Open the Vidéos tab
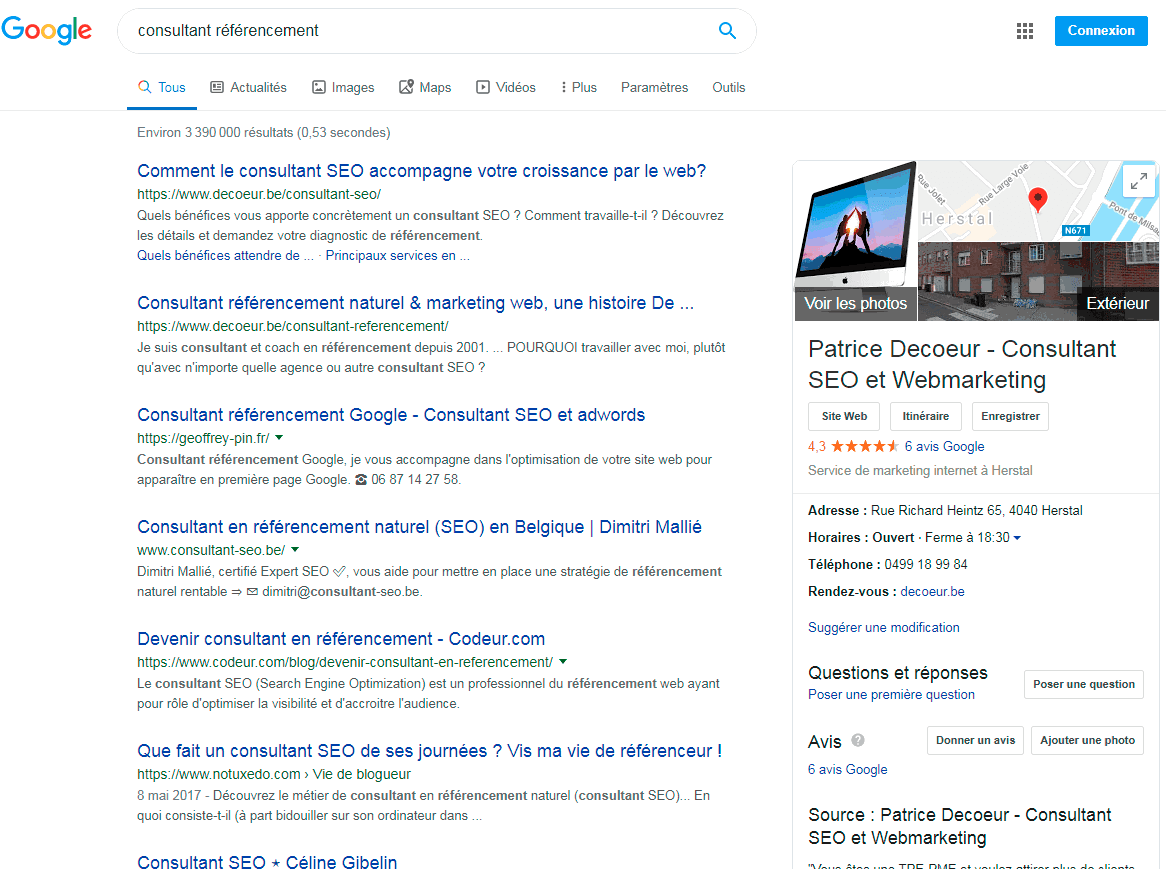 click(x=506, y=87)
